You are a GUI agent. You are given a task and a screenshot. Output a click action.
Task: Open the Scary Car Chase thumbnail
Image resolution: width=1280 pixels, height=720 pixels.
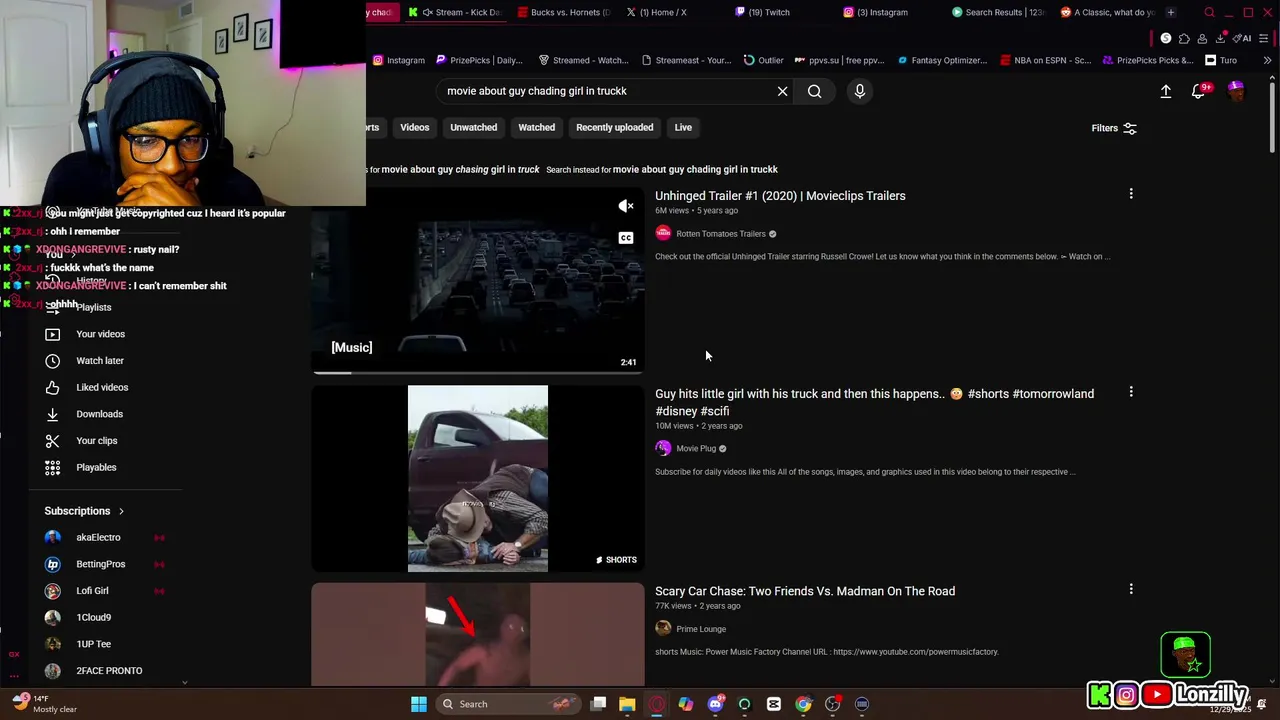click(x=478, y=634)
